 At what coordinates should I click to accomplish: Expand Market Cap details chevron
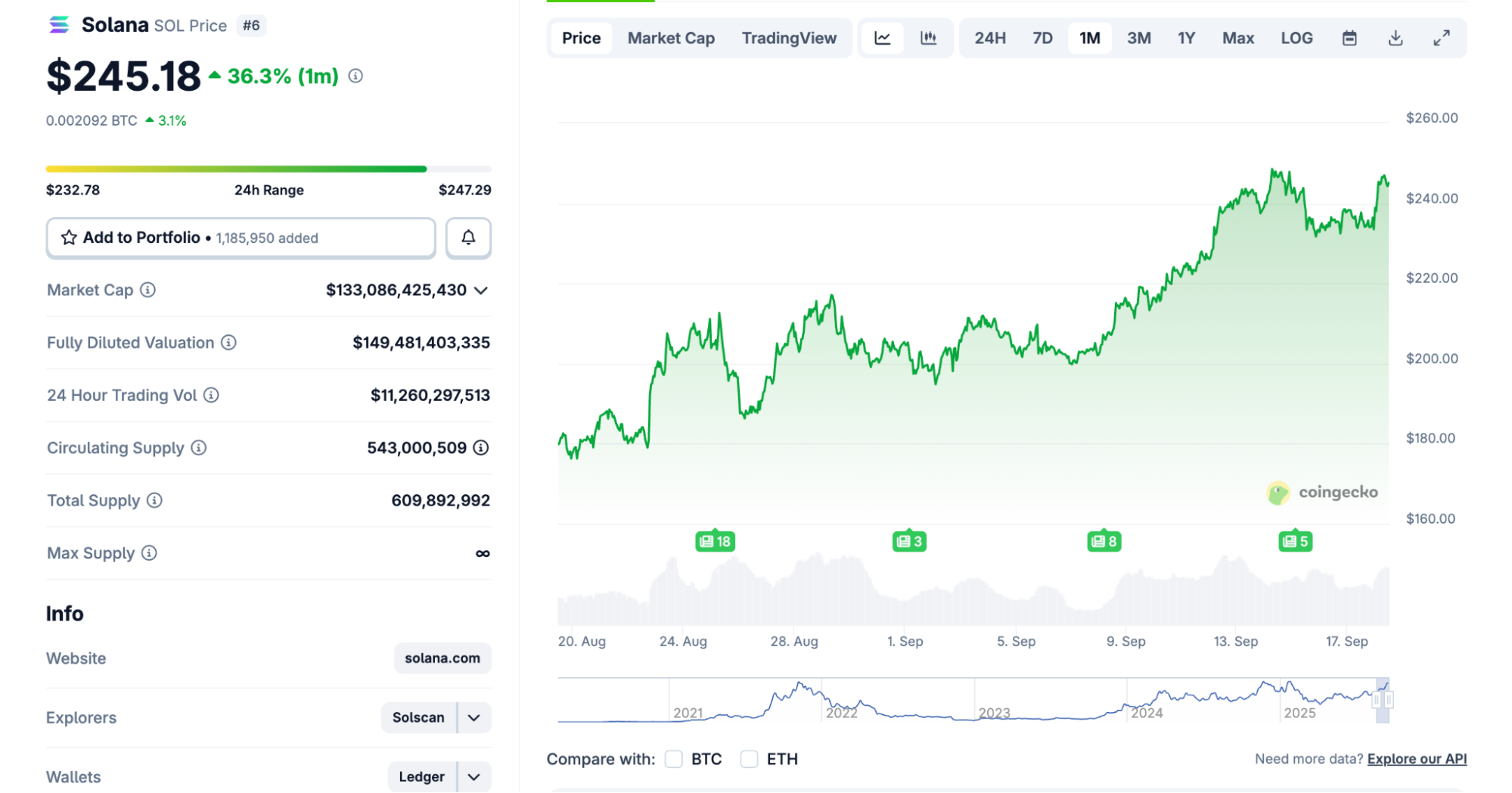tap(481, 291)
